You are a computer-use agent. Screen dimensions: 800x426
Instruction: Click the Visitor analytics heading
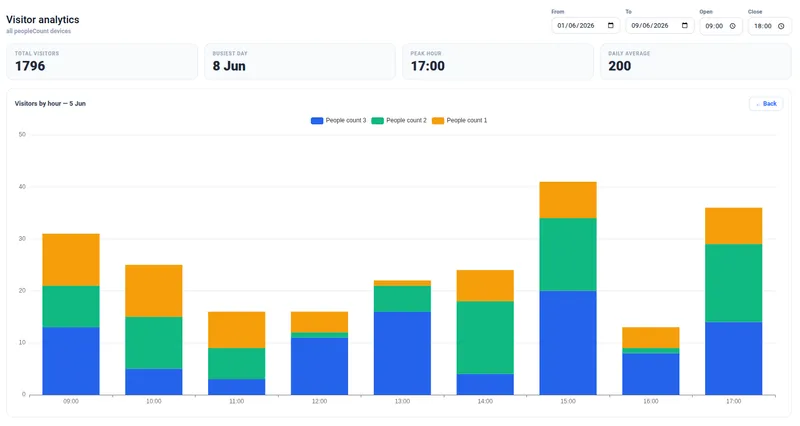(43, 19)
